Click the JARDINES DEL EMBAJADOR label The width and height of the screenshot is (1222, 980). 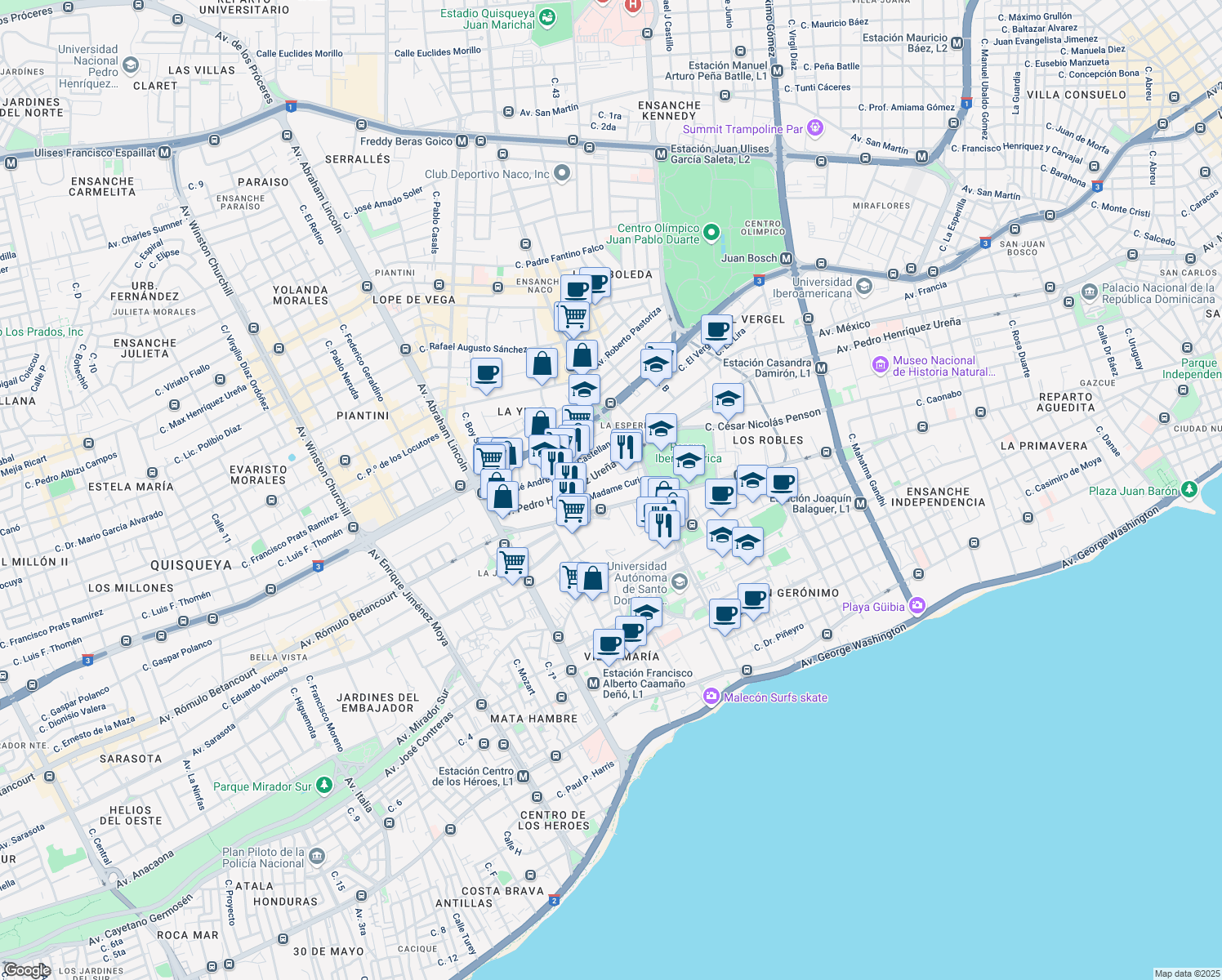coord(377,703)
